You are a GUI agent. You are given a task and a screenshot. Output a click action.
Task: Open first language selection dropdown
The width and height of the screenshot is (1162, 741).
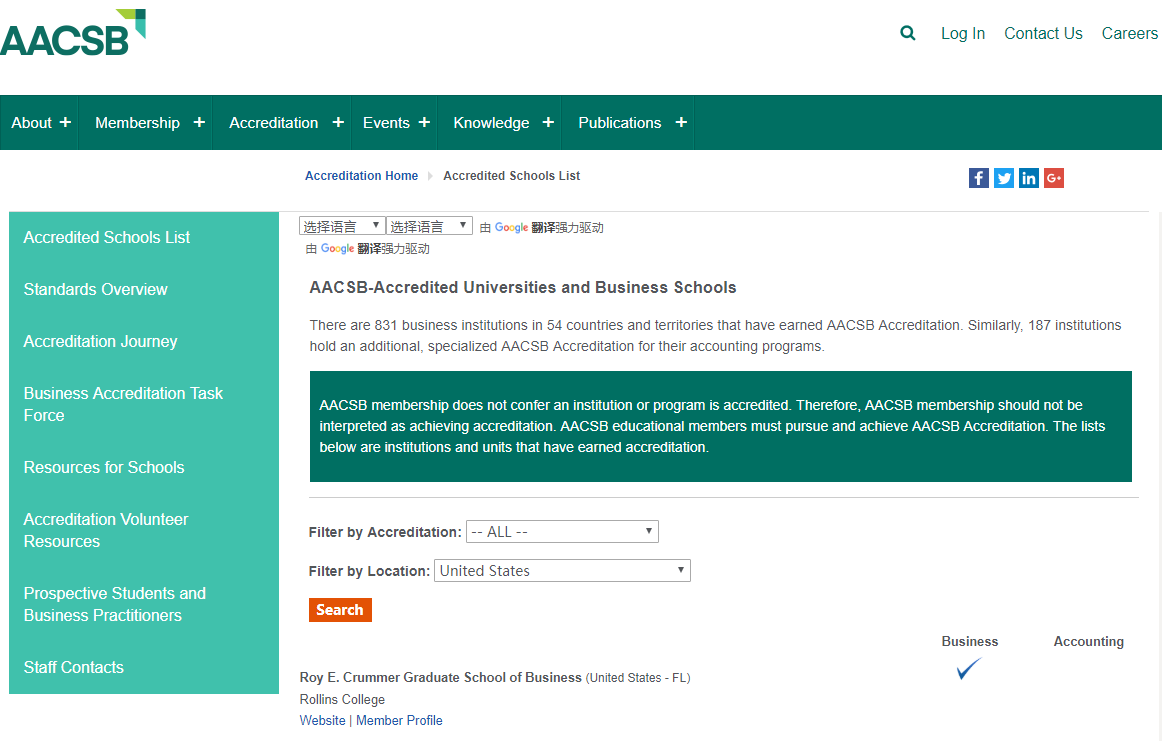(x=342, y=226)
